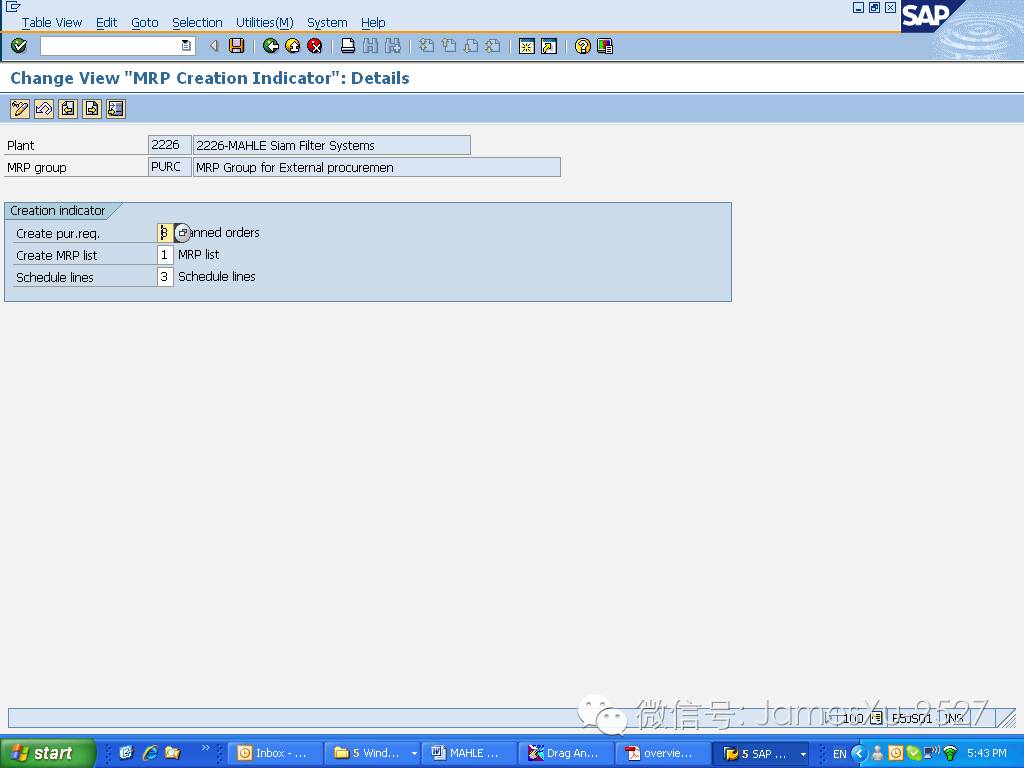The width and height of the screenshot is (1024, 768).
Task: Open the Customize Local Layout icon
Action: click(605, 46)
